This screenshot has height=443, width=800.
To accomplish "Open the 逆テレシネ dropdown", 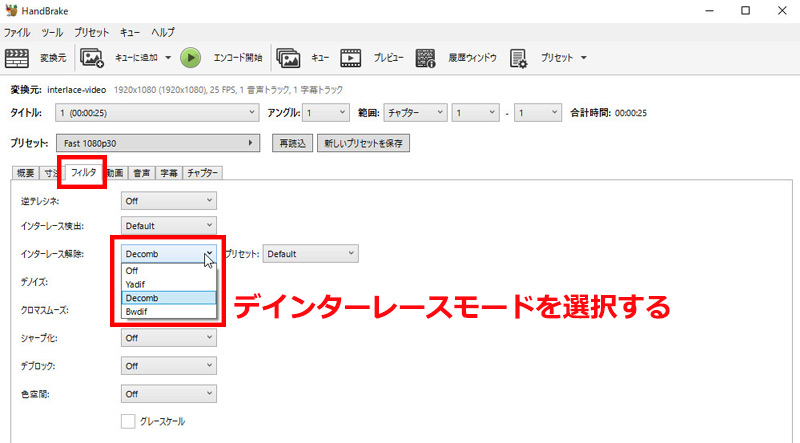I will coord(168,200).
